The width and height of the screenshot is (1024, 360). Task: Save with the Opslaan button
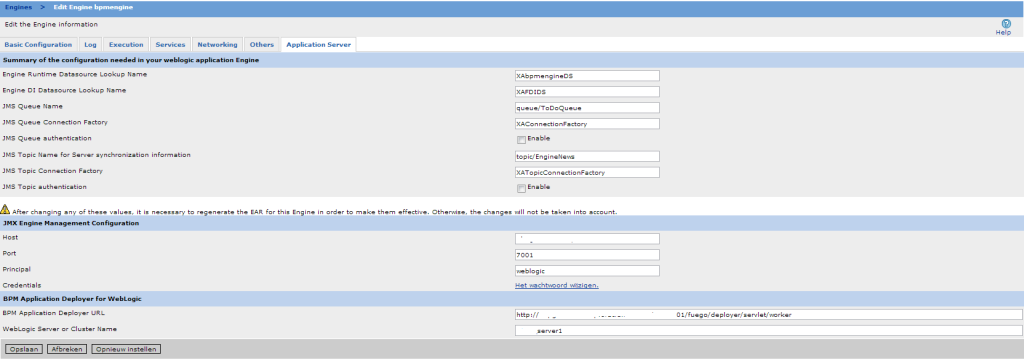(24, 349)
